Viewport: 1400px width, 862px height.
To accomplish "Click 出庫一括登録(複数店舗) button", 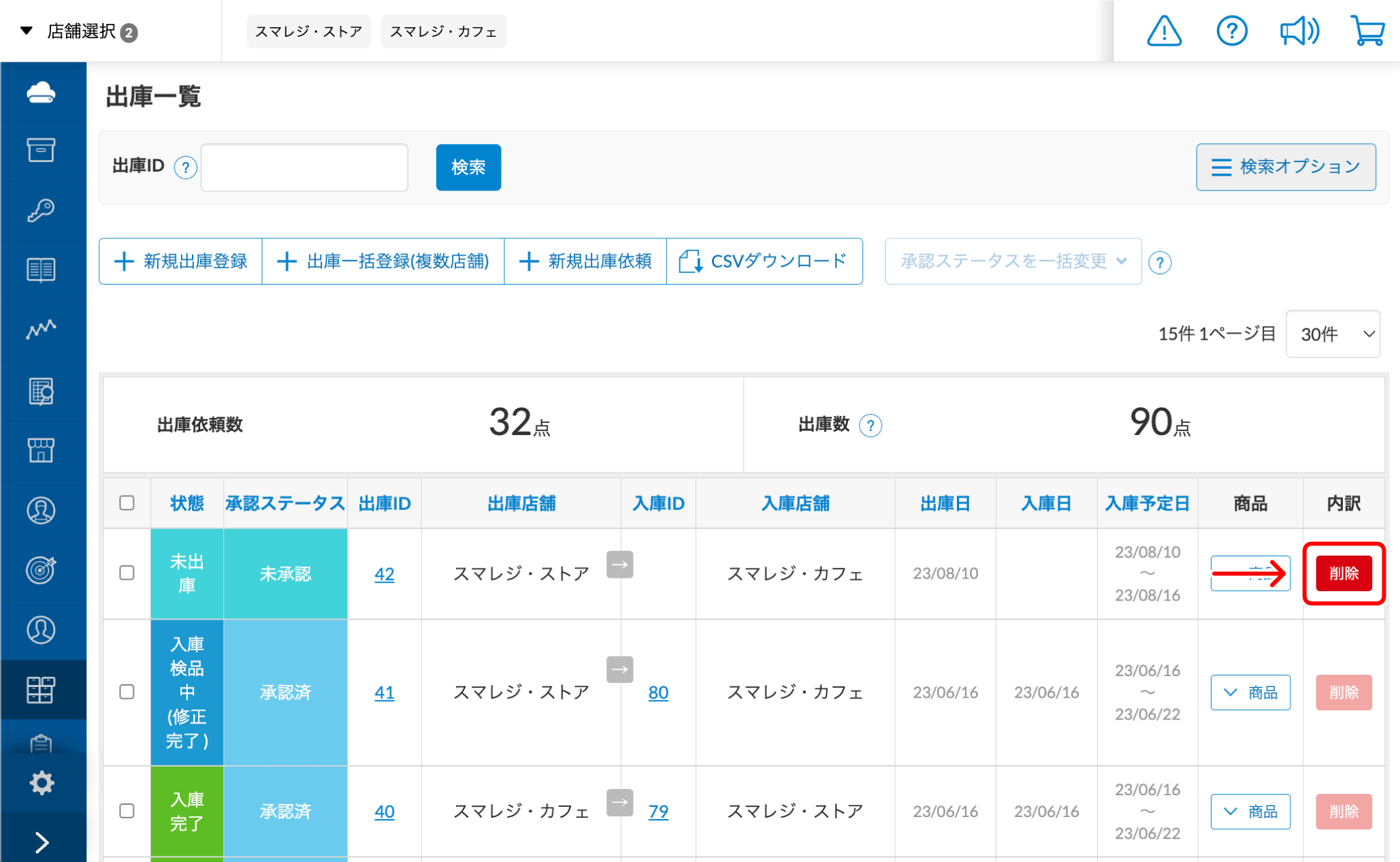I will click(x=383, y=261).
